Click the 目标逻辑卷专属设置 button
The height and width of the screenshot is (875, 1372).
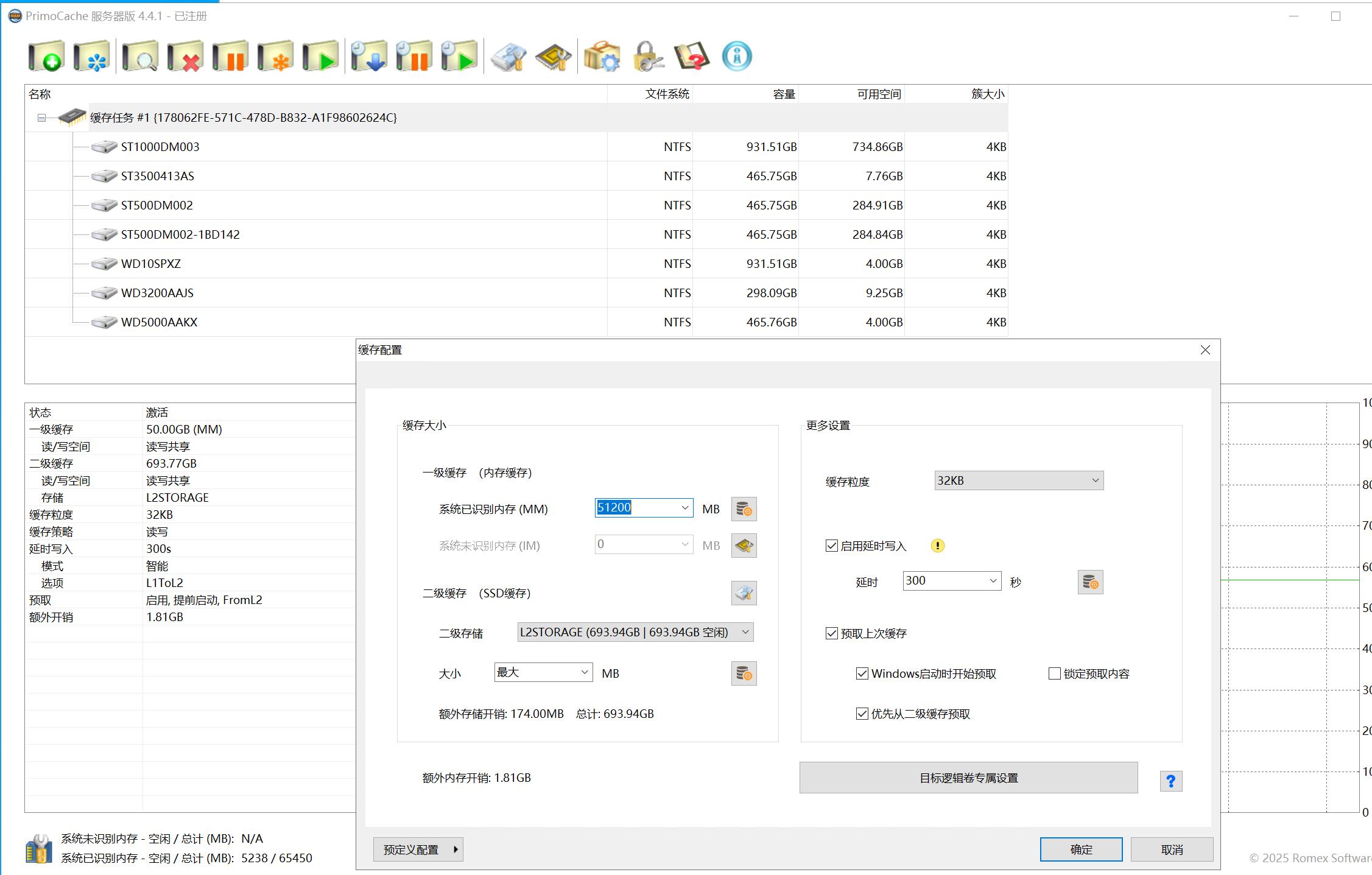(x=968, y=778)
